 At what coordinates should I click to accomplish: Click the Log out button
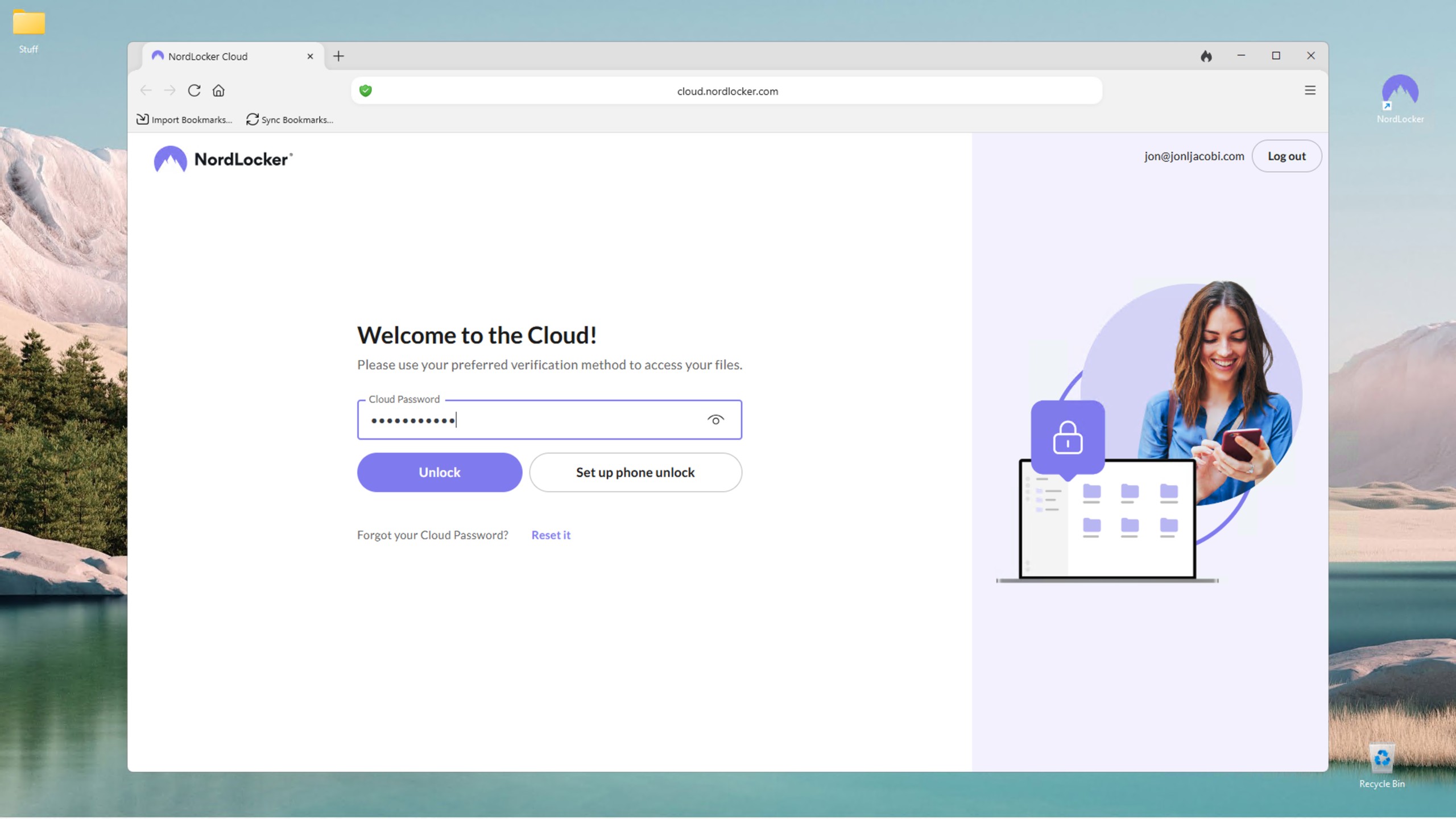1287,156
